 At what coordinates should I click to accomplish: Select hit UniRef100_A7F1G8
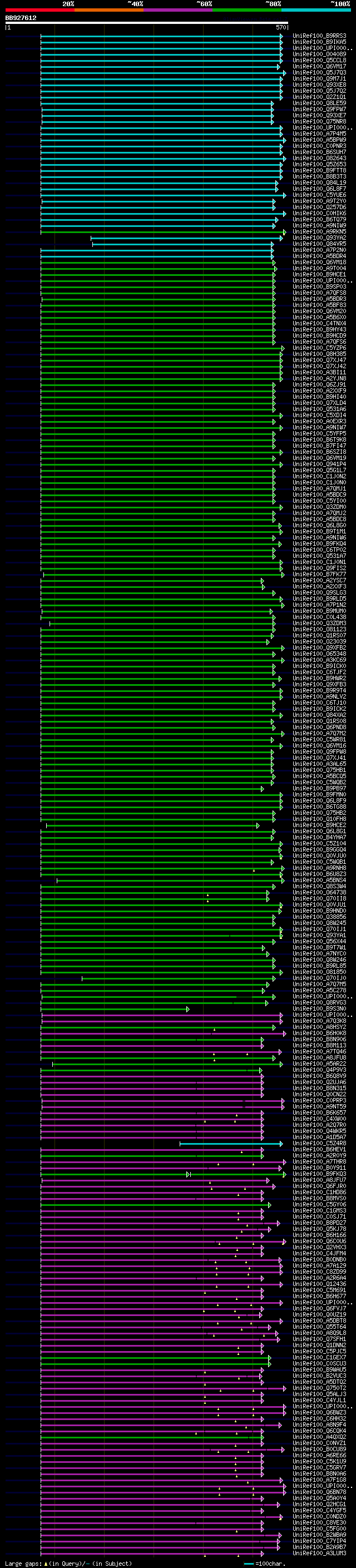(319, 1480)
